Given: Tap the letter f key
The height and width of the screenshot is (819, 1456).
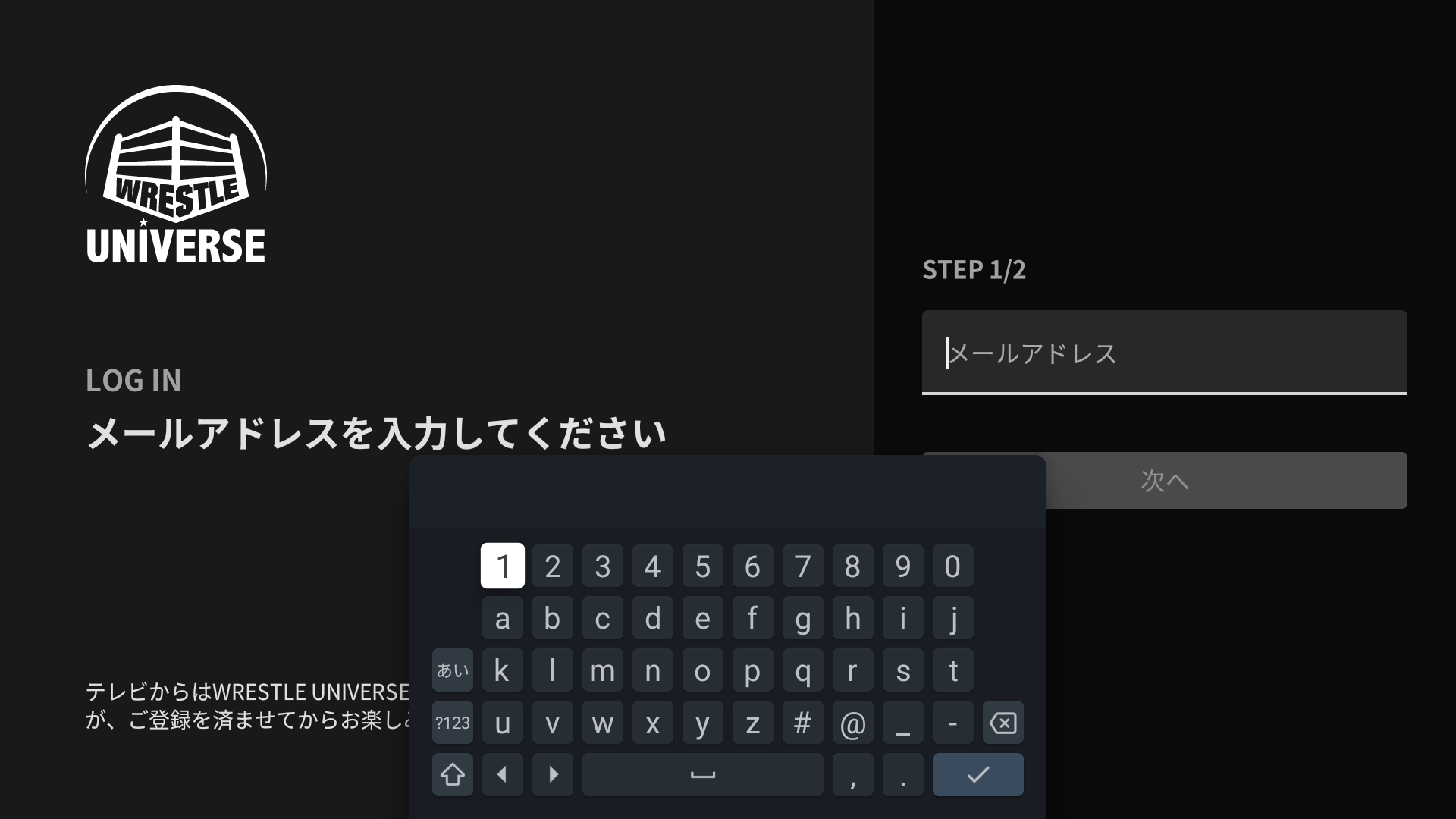Looking at the screenshot, I should pyautogui.click(x=752, y=618).
